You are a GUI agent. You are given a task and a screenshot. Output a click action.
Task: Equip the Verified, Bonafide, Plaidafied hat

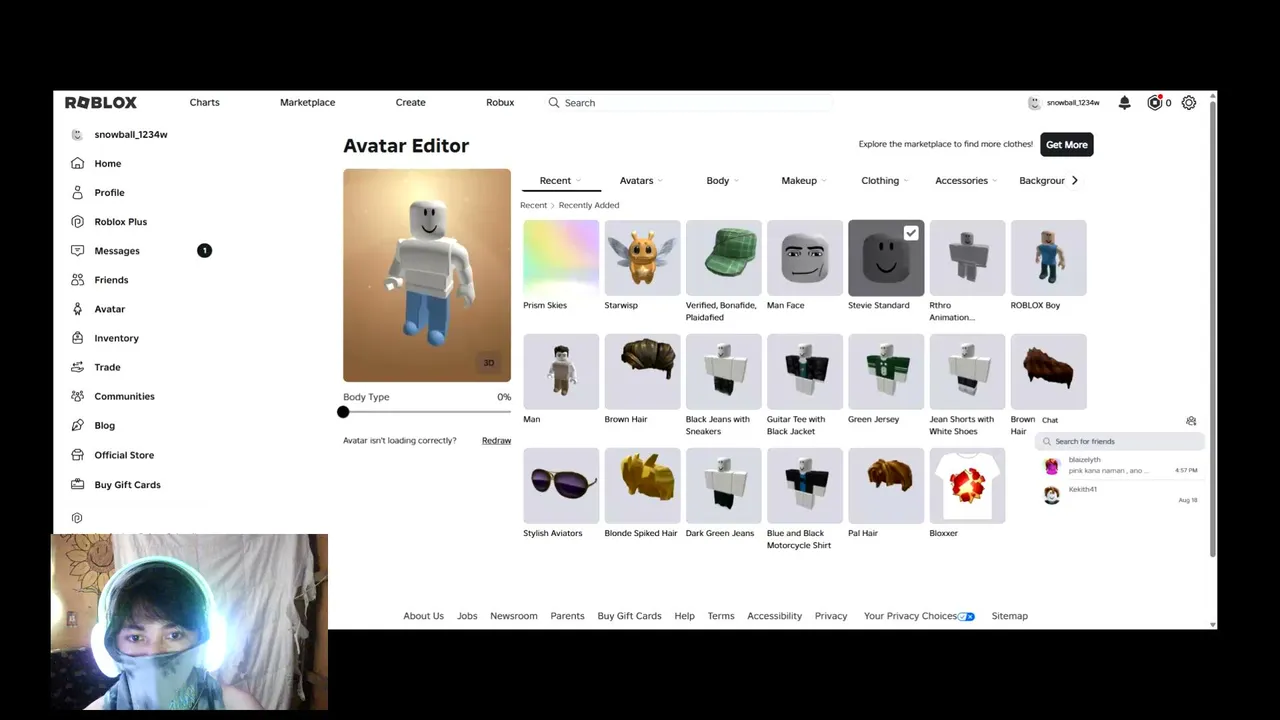coord(724,258)
